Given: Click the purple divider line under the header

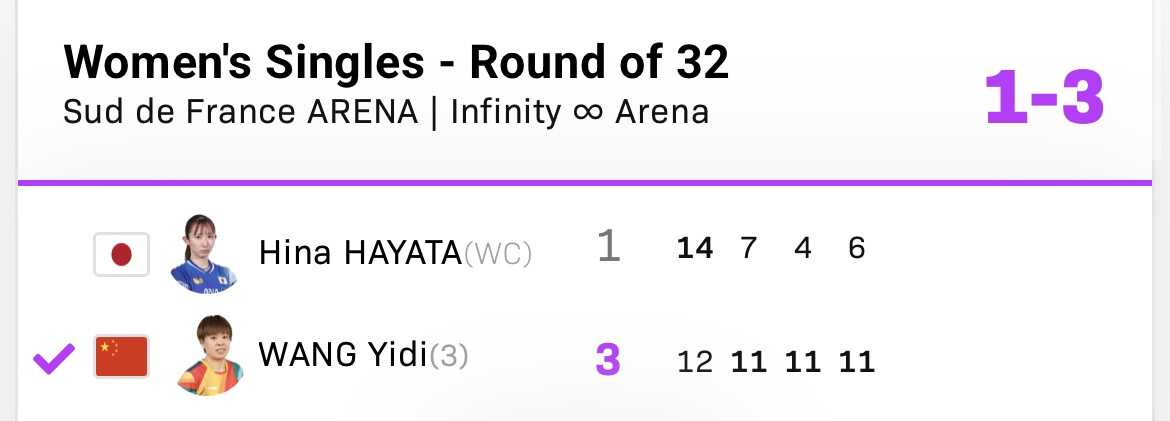Looking at the screenshot, I should 585,182.
